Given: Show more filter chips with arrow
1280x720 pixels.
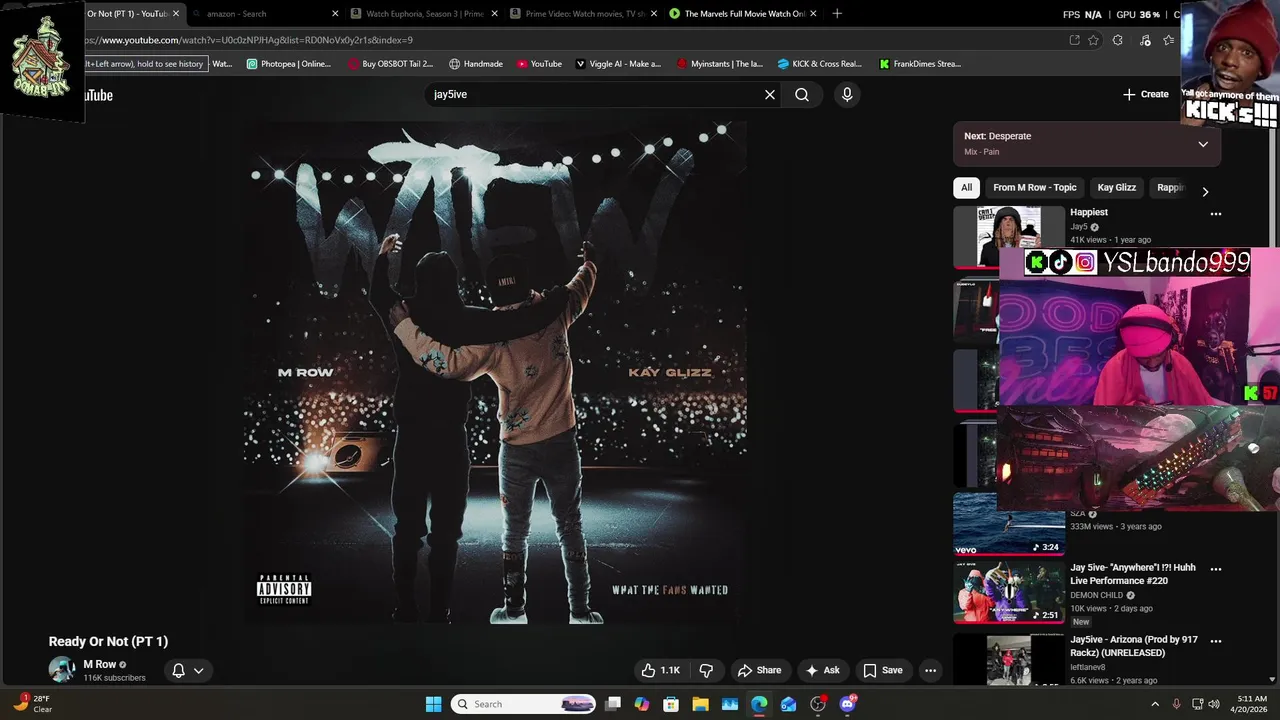Looking at the screenshot, I should tap(1205, 191).
